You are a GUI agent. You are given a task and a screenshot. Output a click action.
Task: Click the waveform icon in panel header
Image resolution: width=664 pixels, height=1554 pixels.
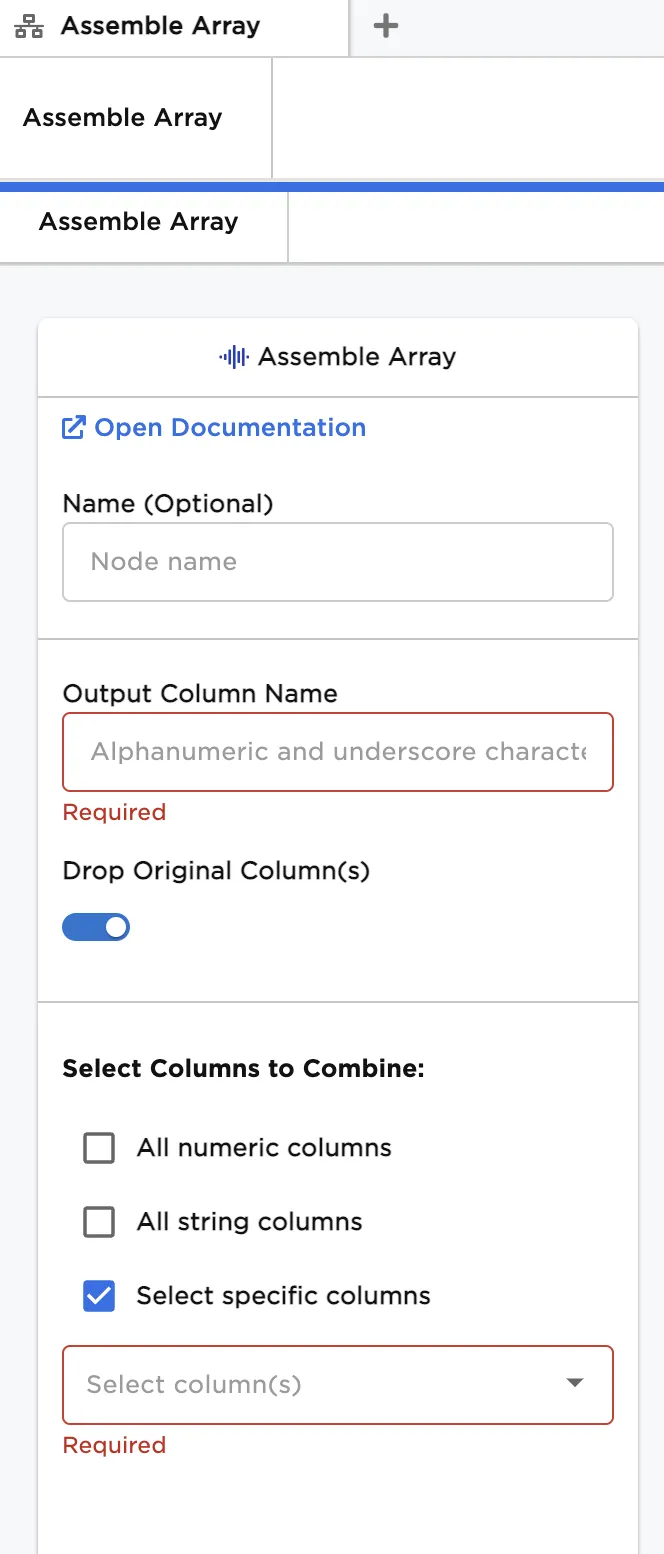[233, 357]
